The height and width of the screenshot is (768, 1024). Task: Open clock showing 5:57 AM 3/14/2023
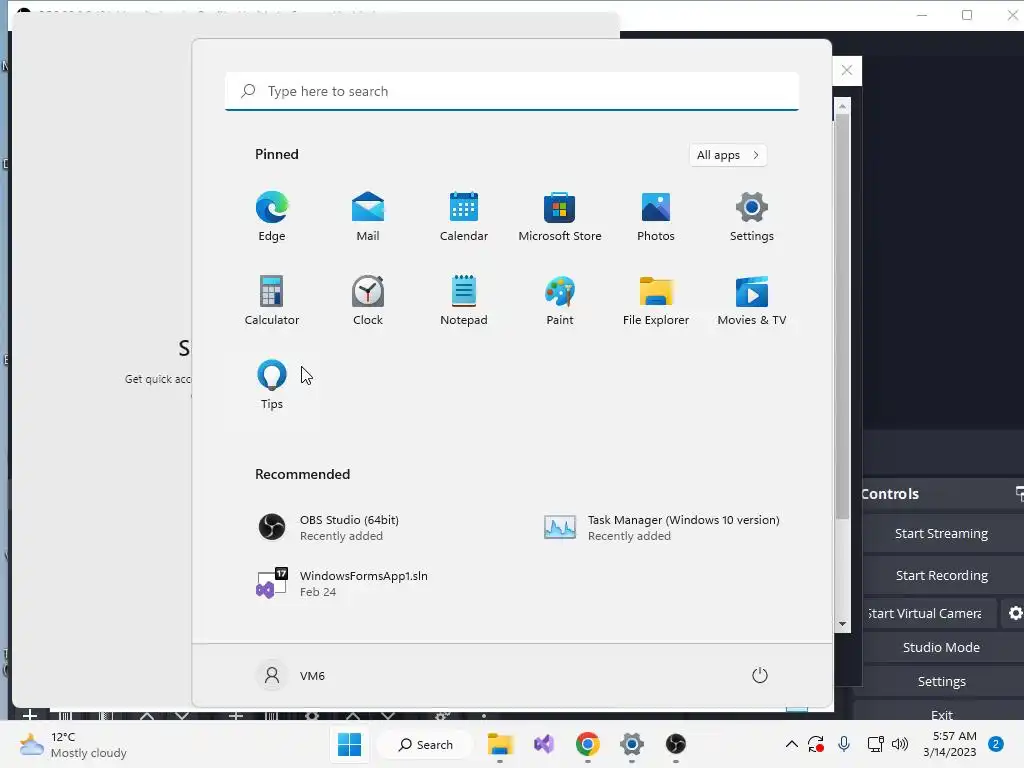point(950,744)
